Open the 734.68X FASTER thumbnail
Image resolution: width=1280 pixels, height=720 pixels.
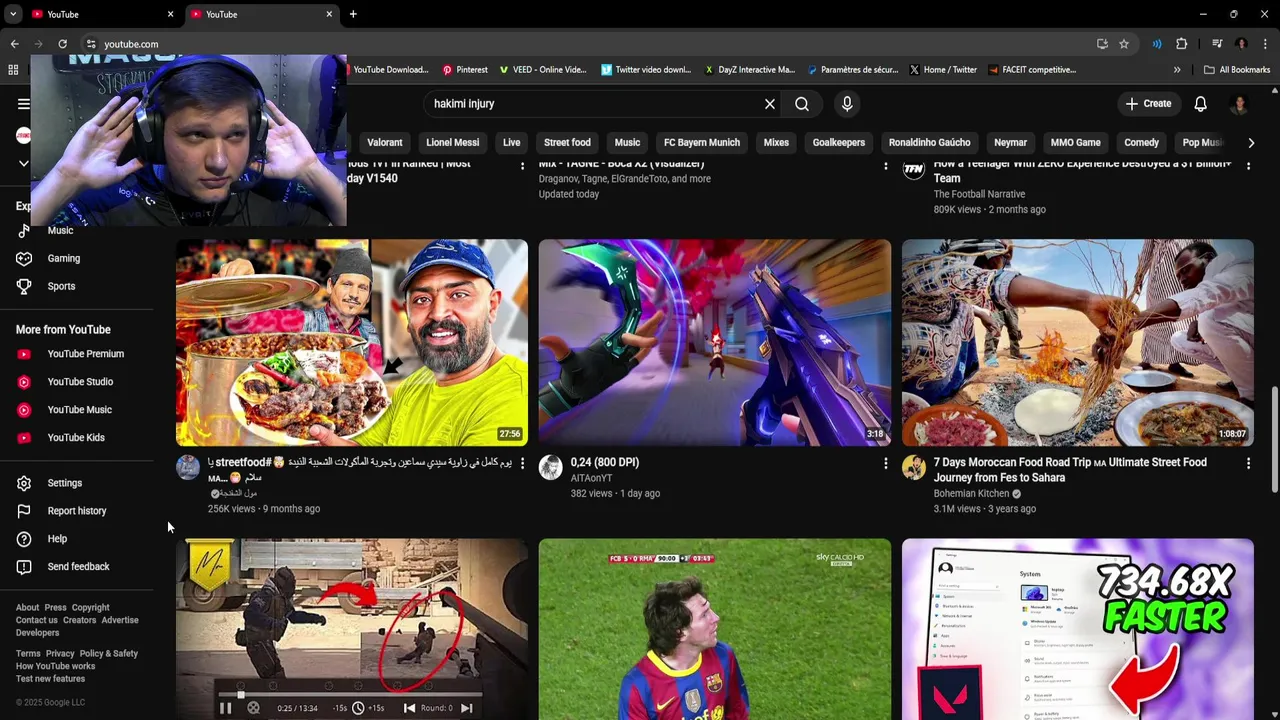pos(1078,629)
